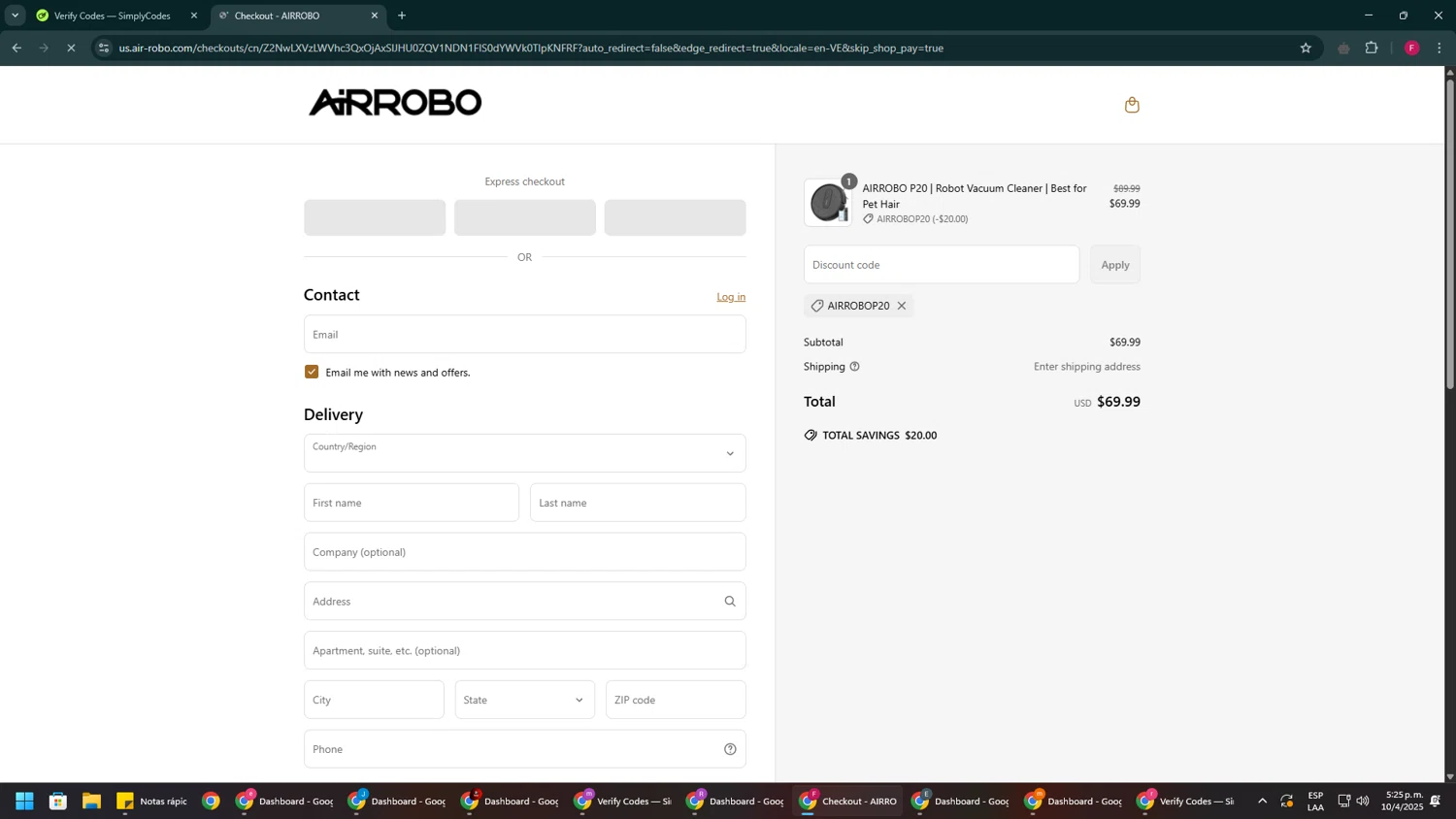This screenshot has width=1456, height=819.
Task: Open Microsoft Store from taskbar
Action: 58,802
